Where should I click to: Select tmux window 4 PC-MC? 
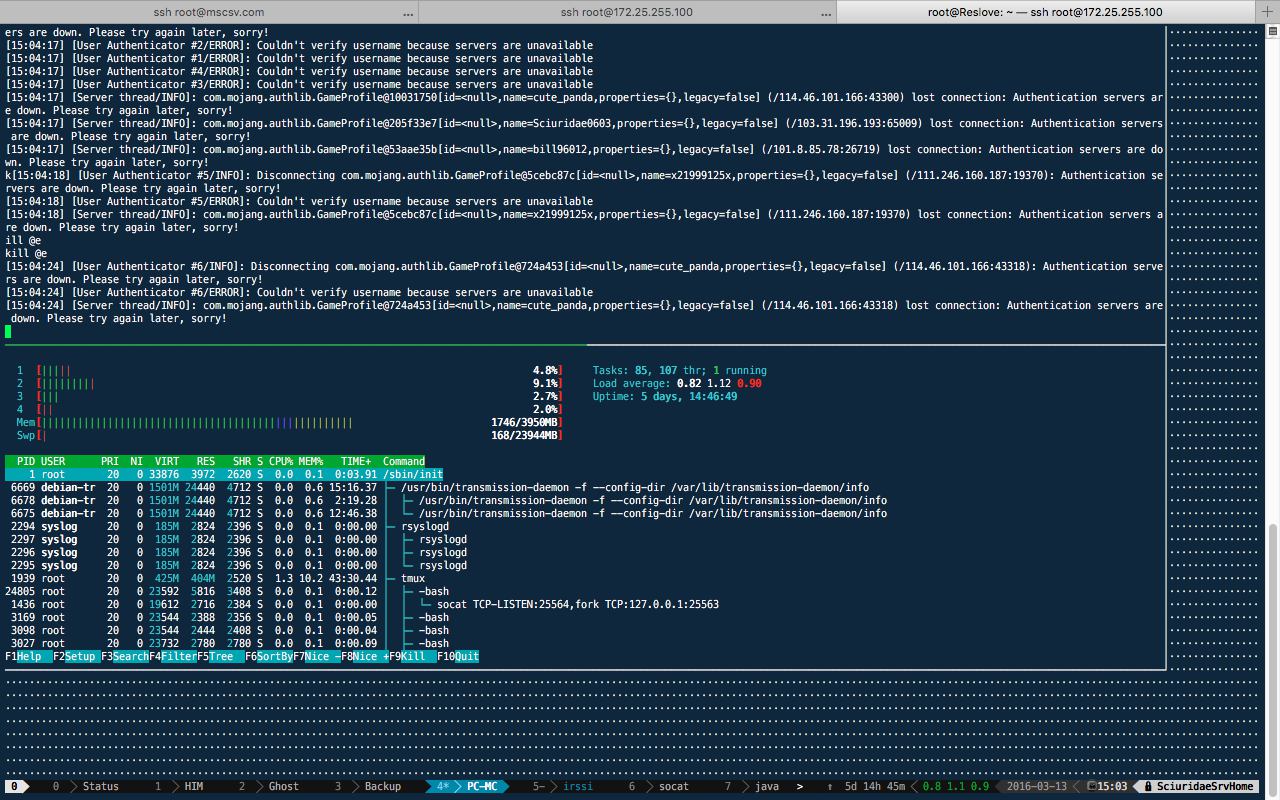point(468,787)
